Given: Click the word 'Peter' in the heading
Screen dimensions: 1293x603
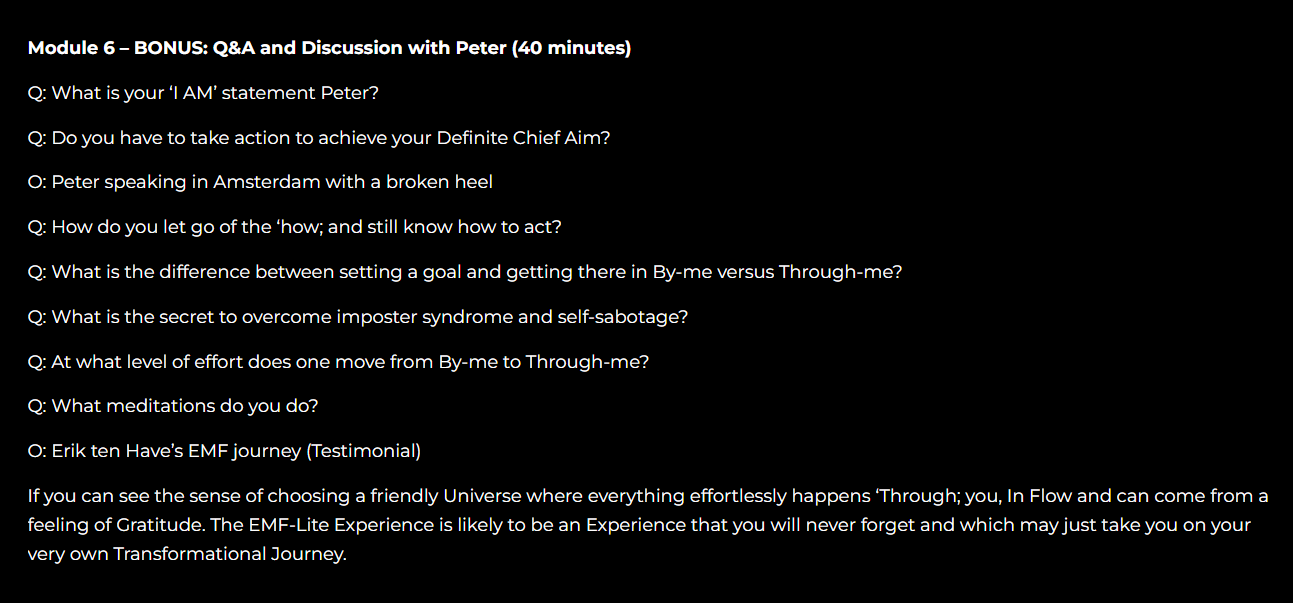Looking at the screenshot, I should (x=483, y=48).
